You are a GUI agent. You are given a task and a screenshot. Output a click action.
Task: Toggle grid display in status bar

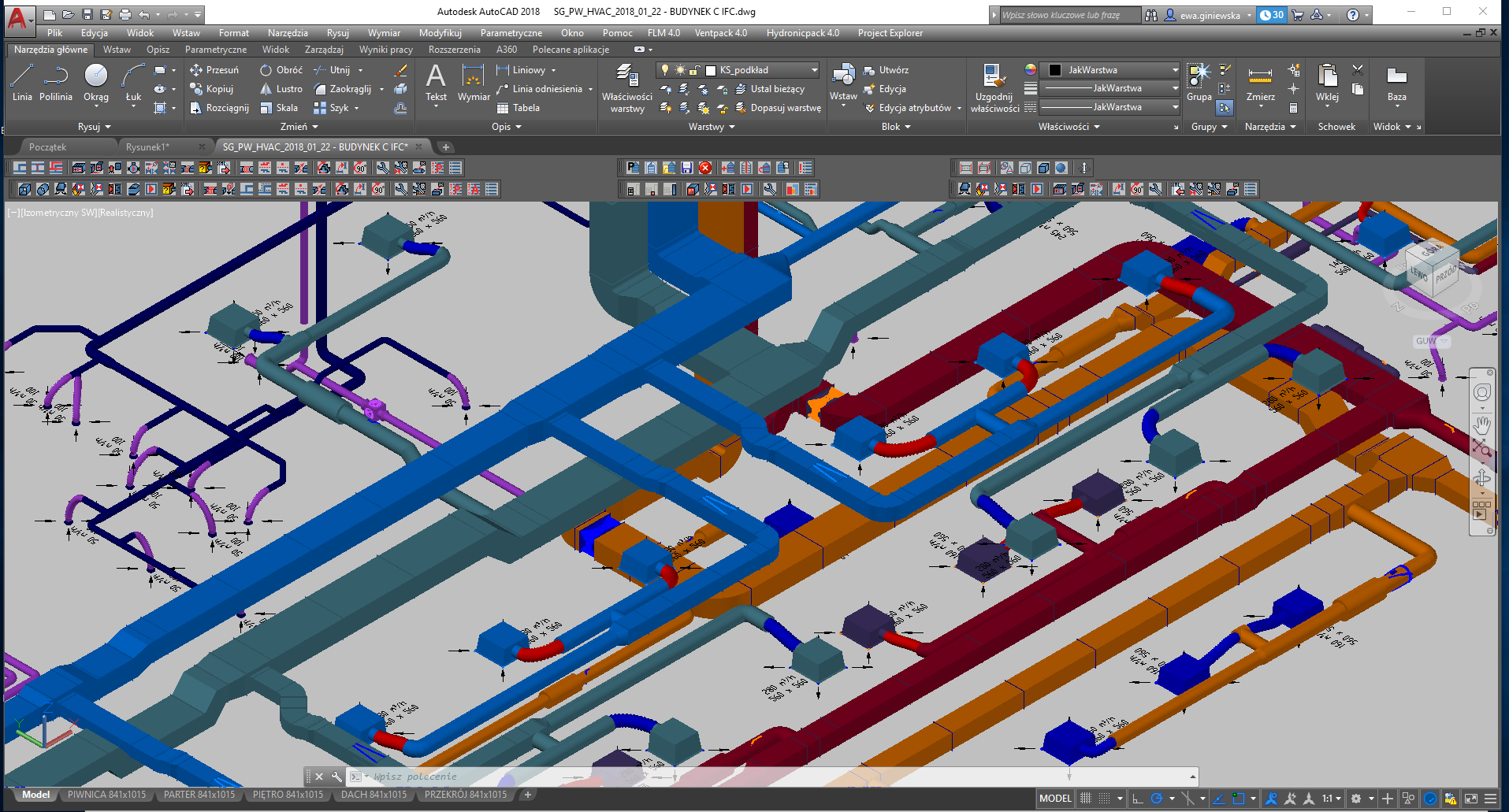click(x=1086, y=798)
